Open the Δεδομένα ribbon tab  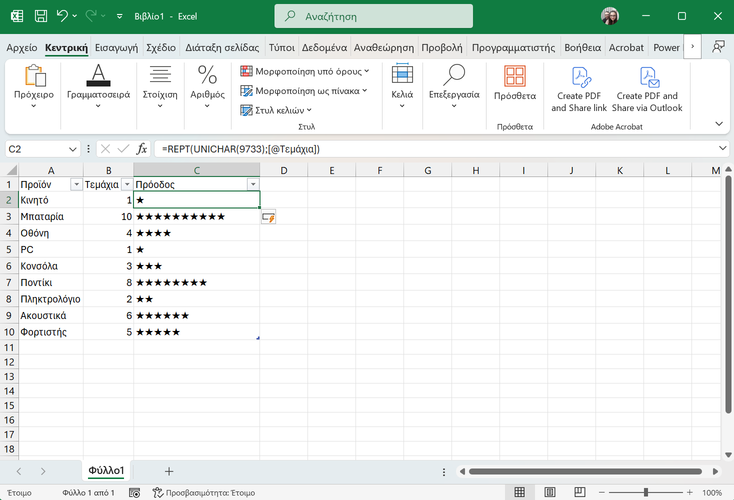click(x=324, y=47)
